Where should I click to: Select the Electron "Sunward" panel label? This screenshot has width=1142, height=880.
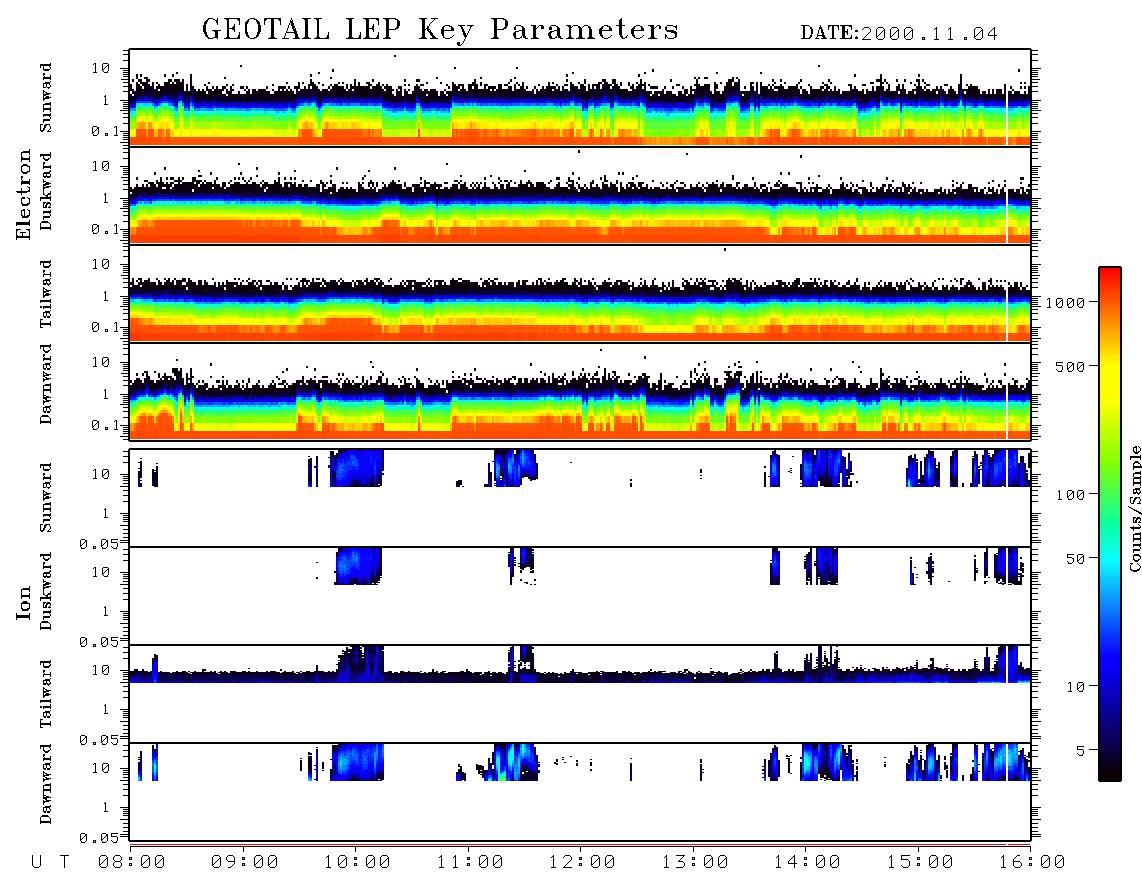pyautogui.click(x=46, y=98)
